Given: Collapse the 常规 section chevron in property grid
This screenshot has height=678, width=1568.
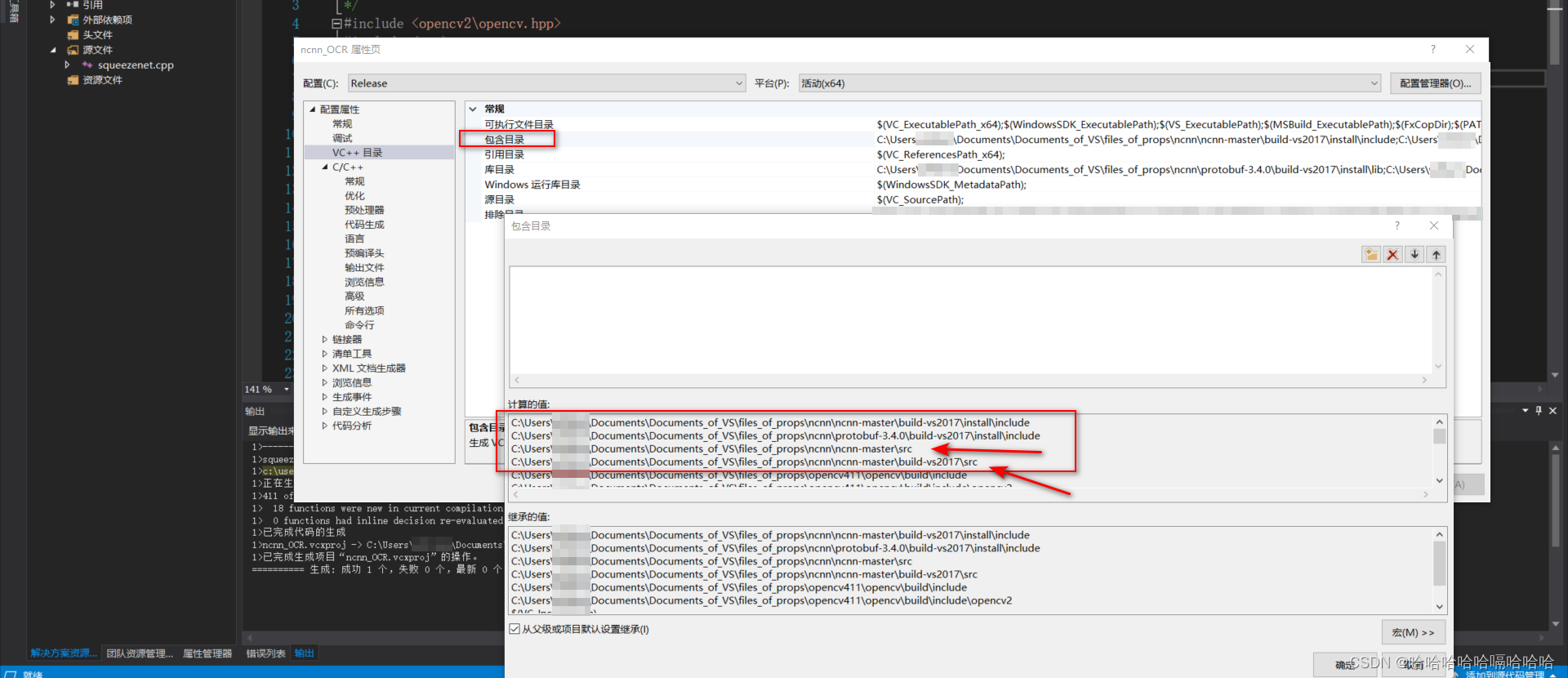Looking at the screenshot, I should point(473,109).
